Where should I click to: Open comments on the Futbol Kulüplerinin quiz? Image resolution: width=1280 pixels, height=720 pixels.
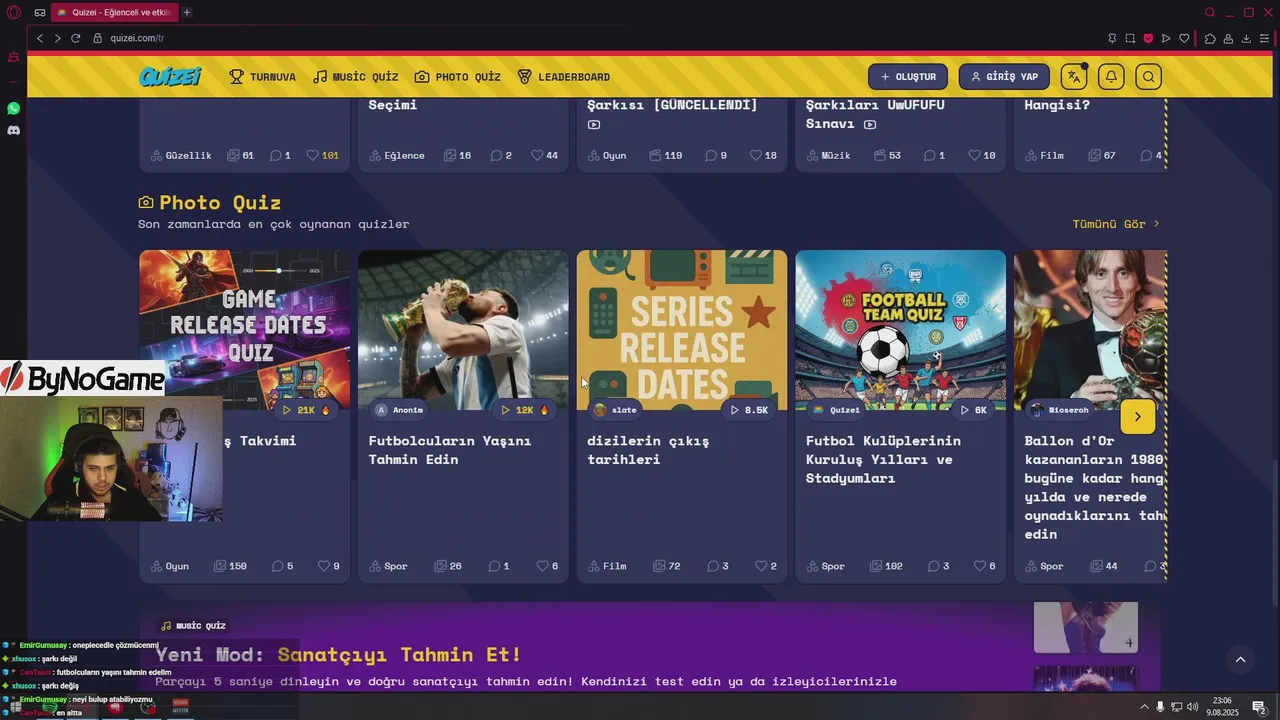(x=938, y=566)
